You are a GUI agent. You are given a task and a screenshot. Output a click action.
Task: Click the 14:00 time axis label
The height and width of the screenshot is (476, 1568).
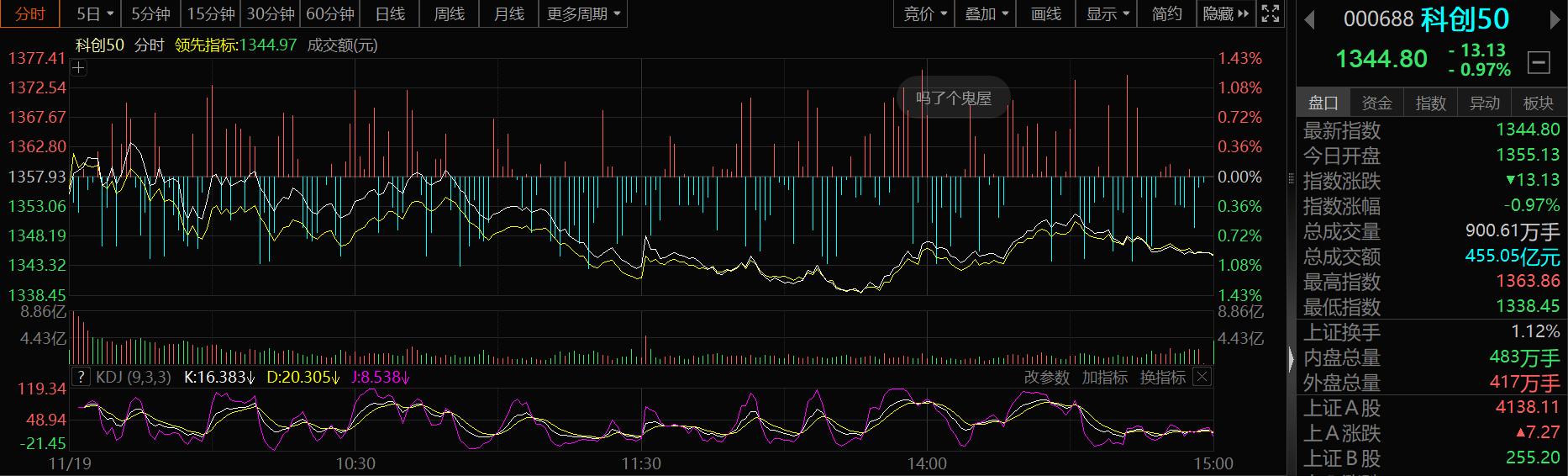(927, 463)
